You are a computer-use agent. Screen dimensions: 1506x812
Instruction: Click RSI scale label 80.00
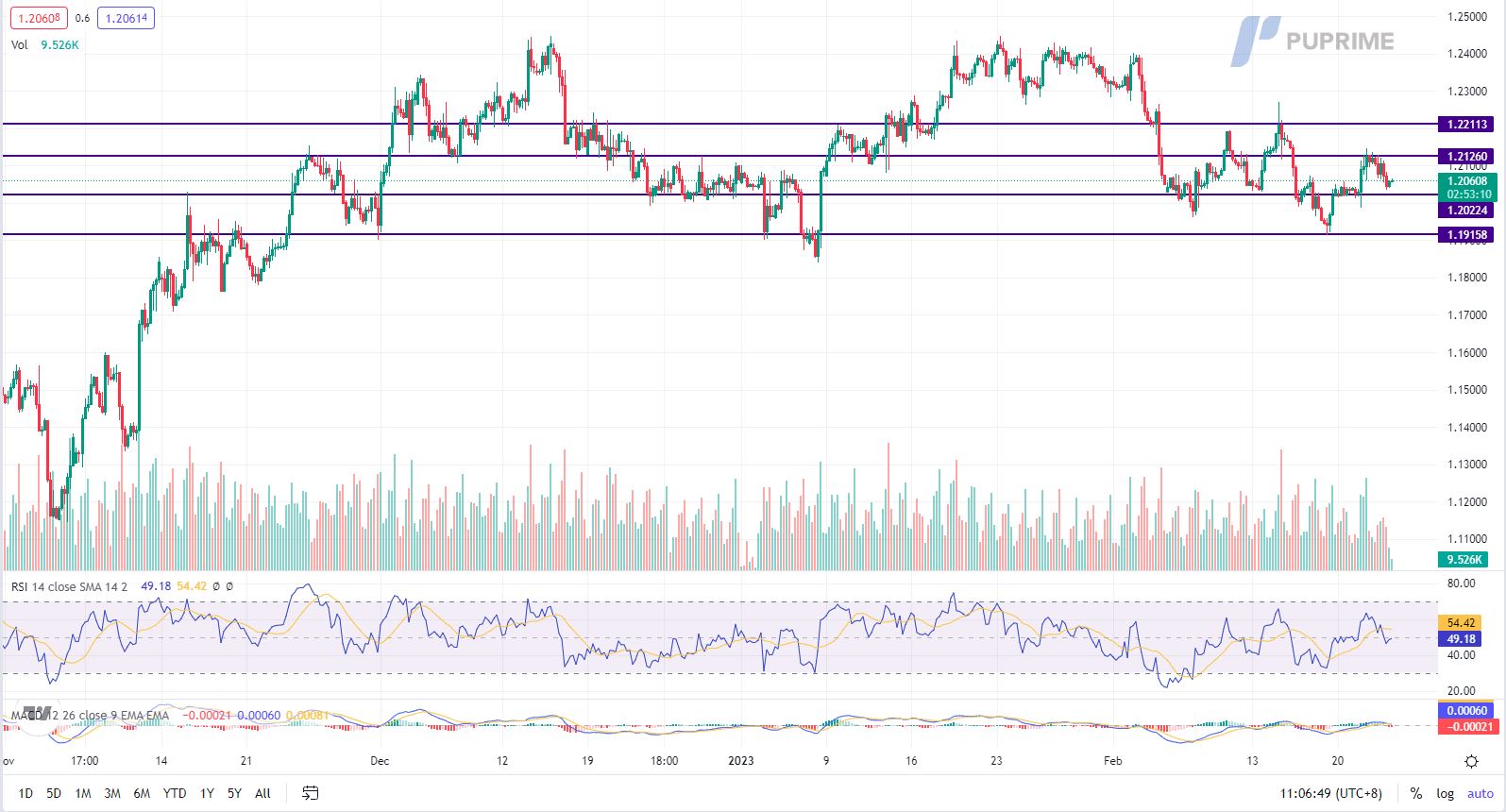pyautogui.click(x=1461, y=584)
